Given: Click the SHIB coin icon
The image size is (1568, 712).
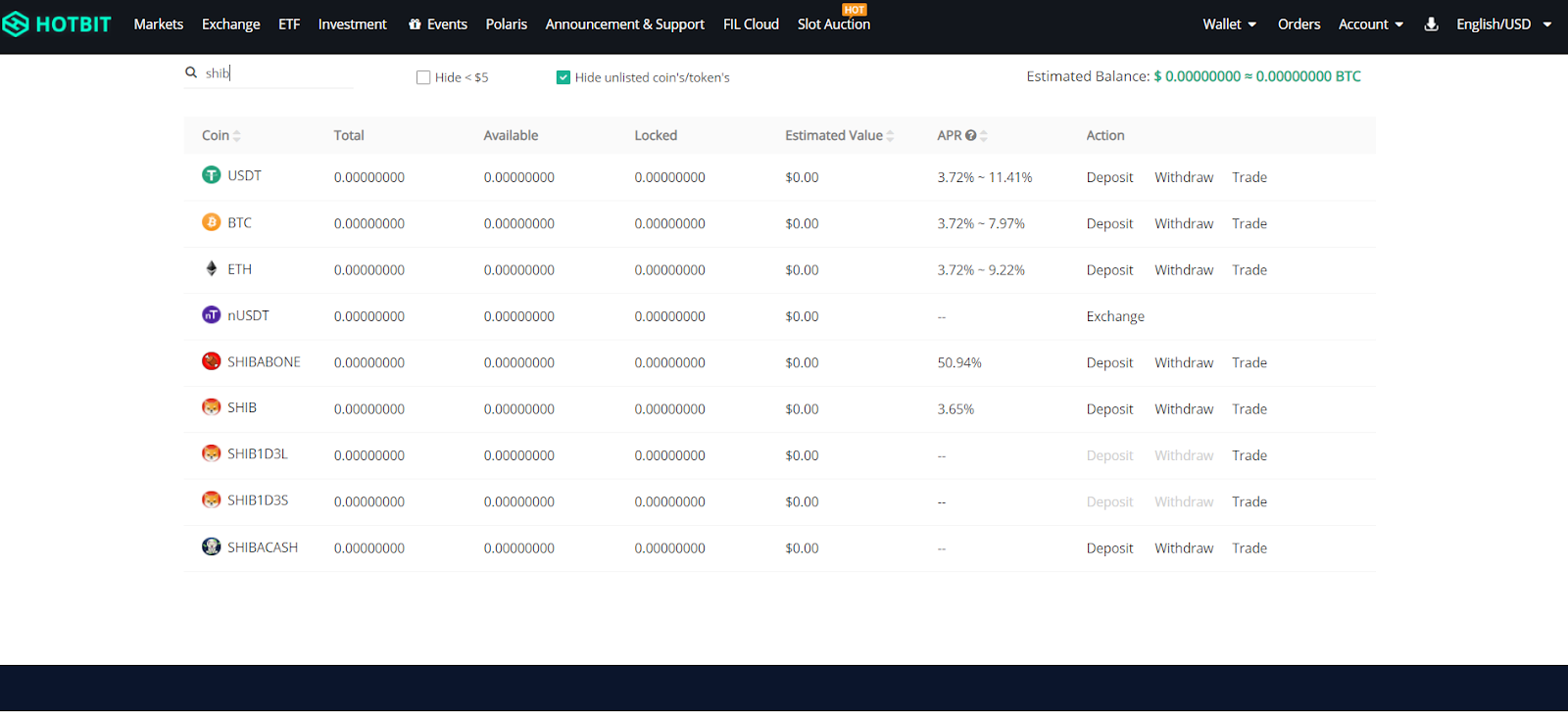Looking at the screenshot, I should click(x=211, y=407).
